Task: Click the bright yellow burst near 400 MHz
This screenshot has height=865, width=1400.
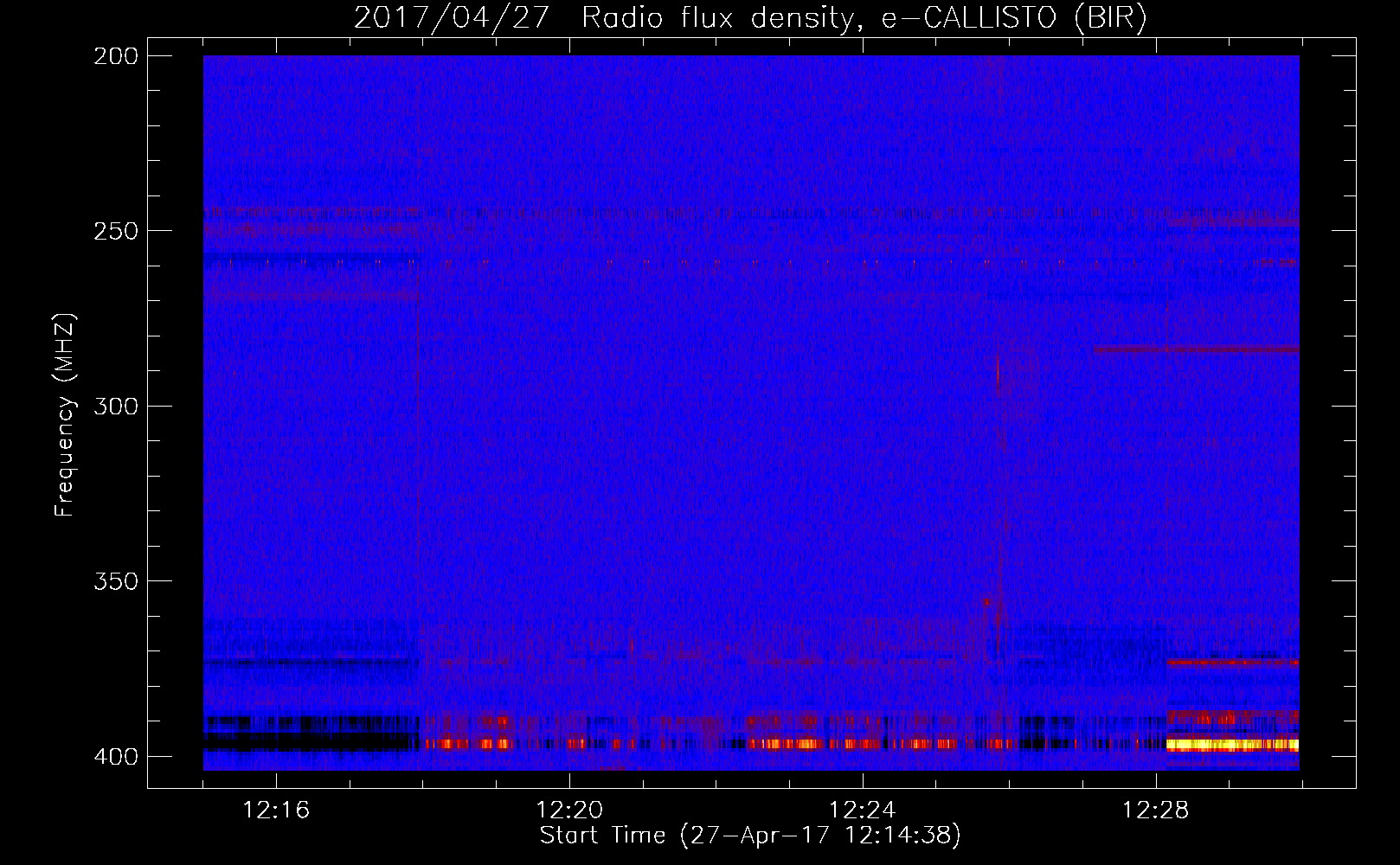Action: (1233, 744)
